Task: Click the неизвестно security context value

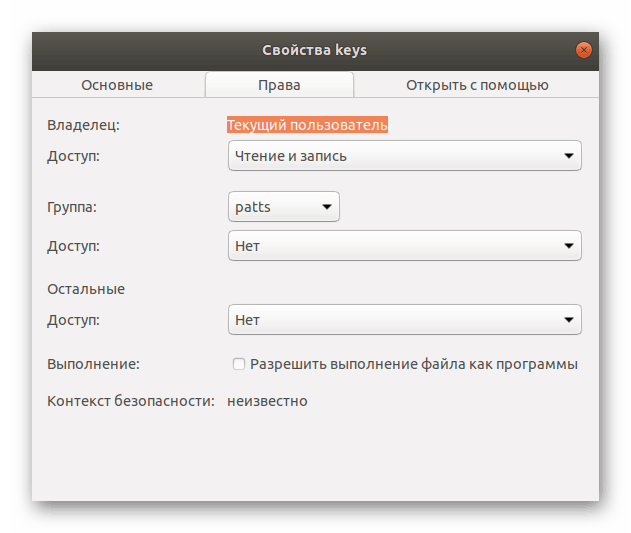Action: point(267,401)
